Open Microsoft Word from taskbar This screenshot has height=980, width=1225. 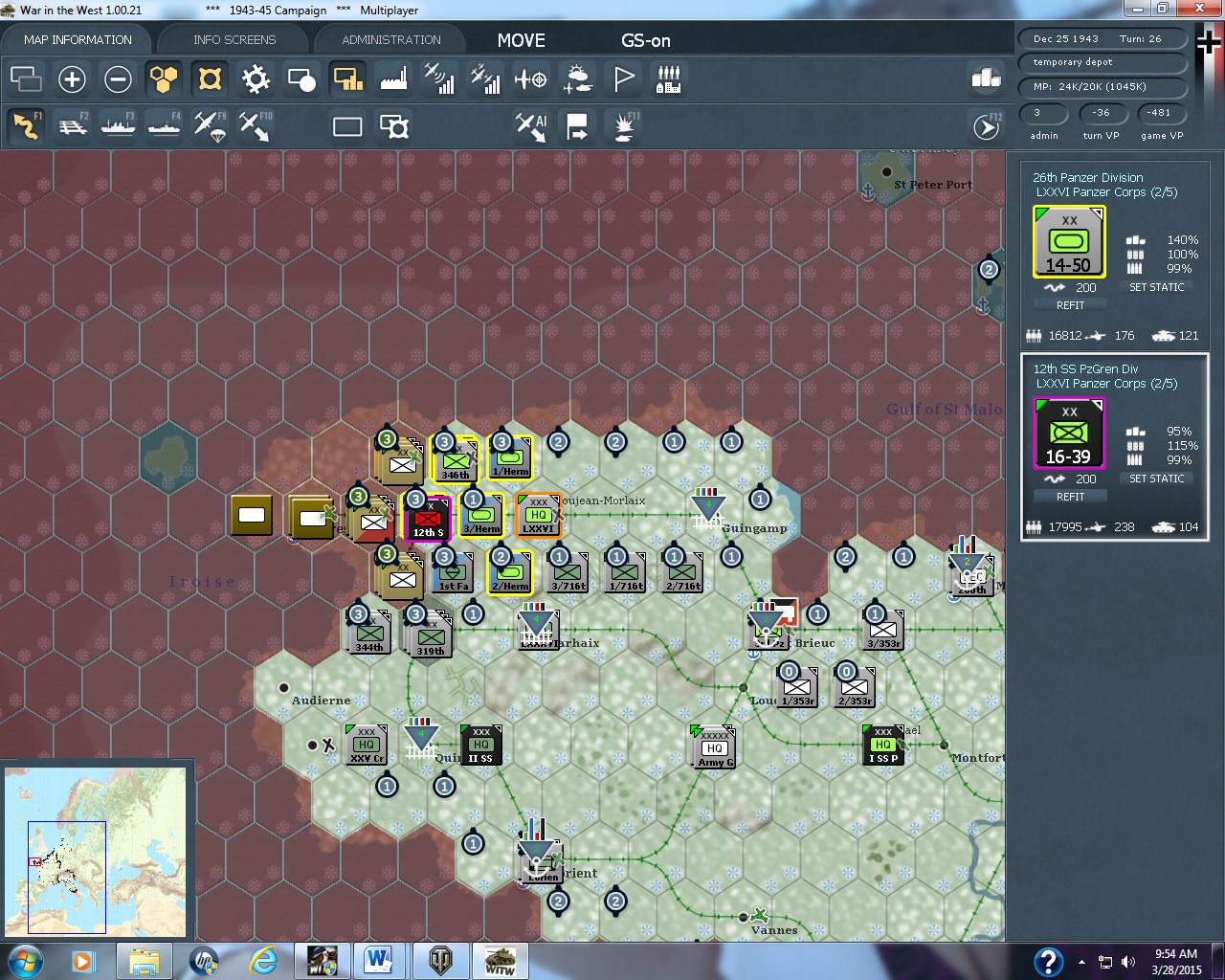coord(378,961)
